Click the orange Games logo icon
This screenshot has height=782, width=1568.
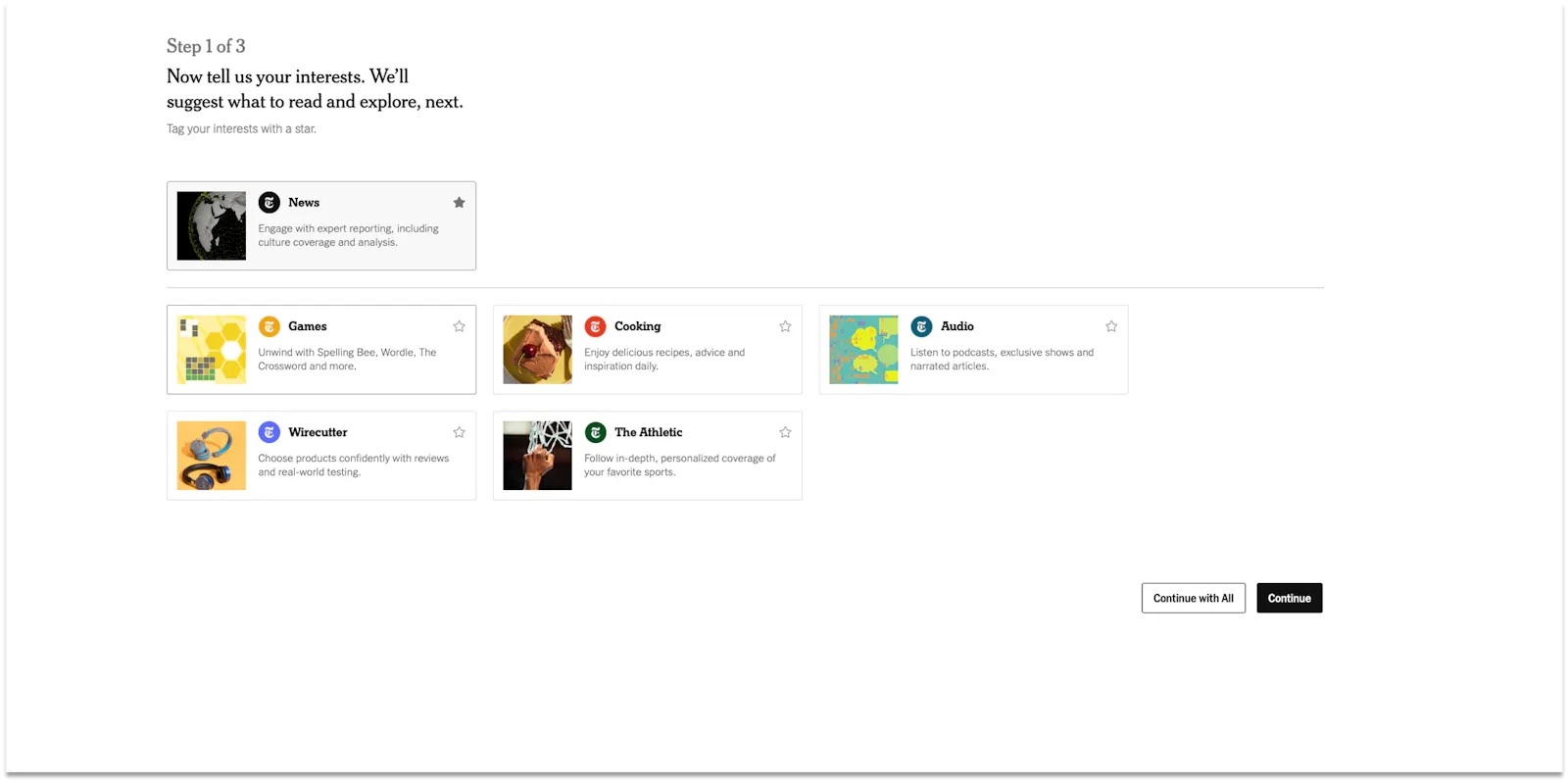click(x=269, y=326)
